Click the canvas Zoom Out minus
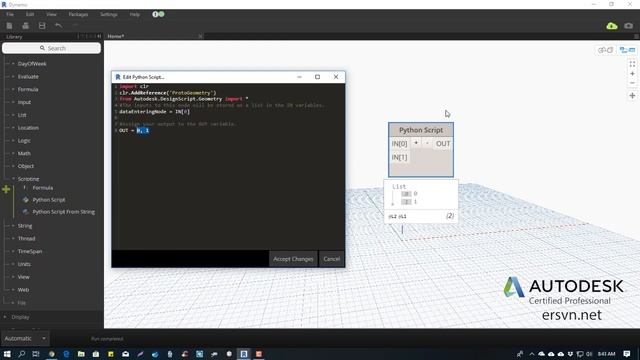 (632, 83)
